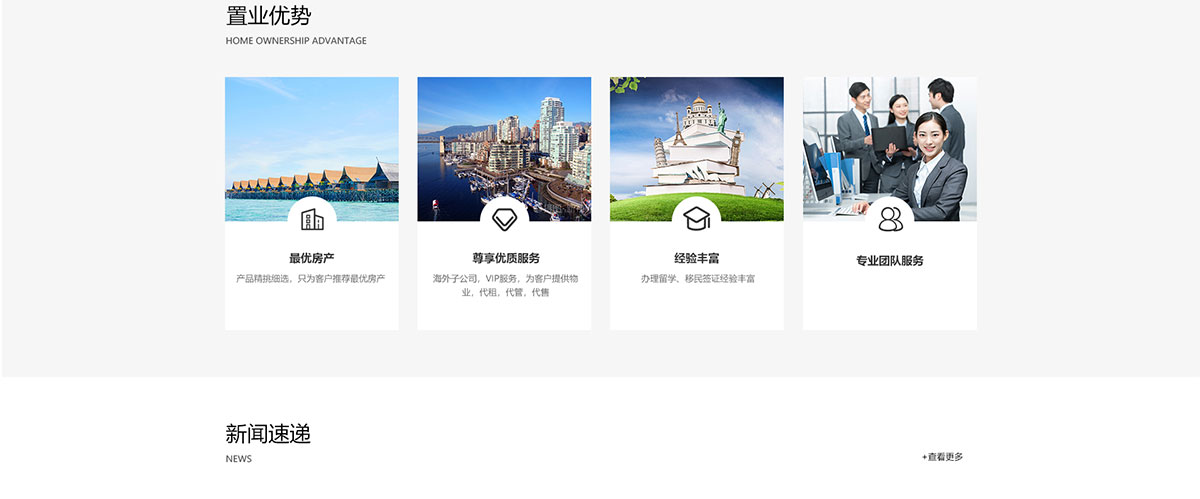The height and width of the screenshot is (499, 1200).
Task: Open the city harbor skyline photo
Action: (504, 149)
